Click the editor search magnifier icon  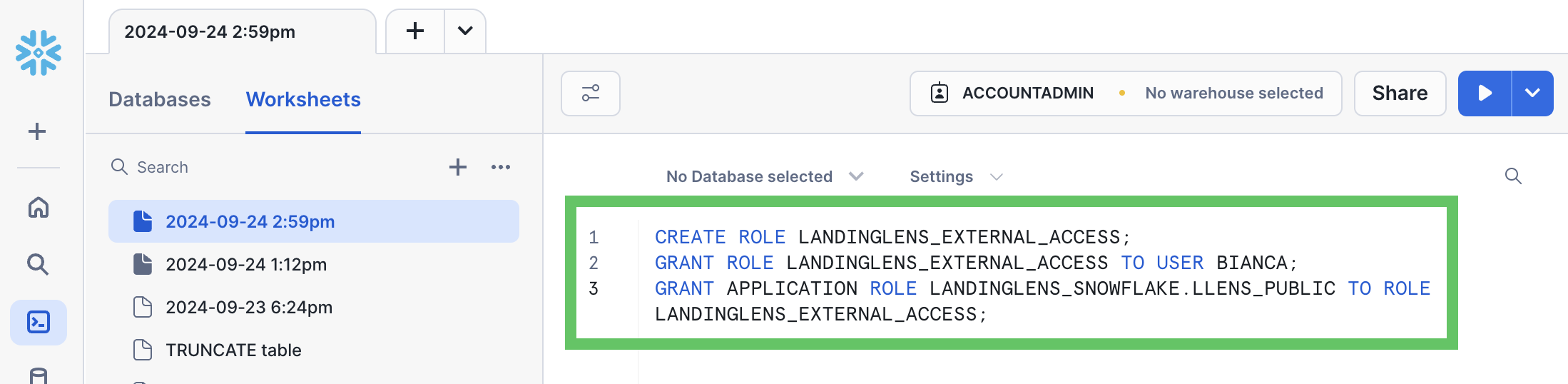click(1513, 176)
